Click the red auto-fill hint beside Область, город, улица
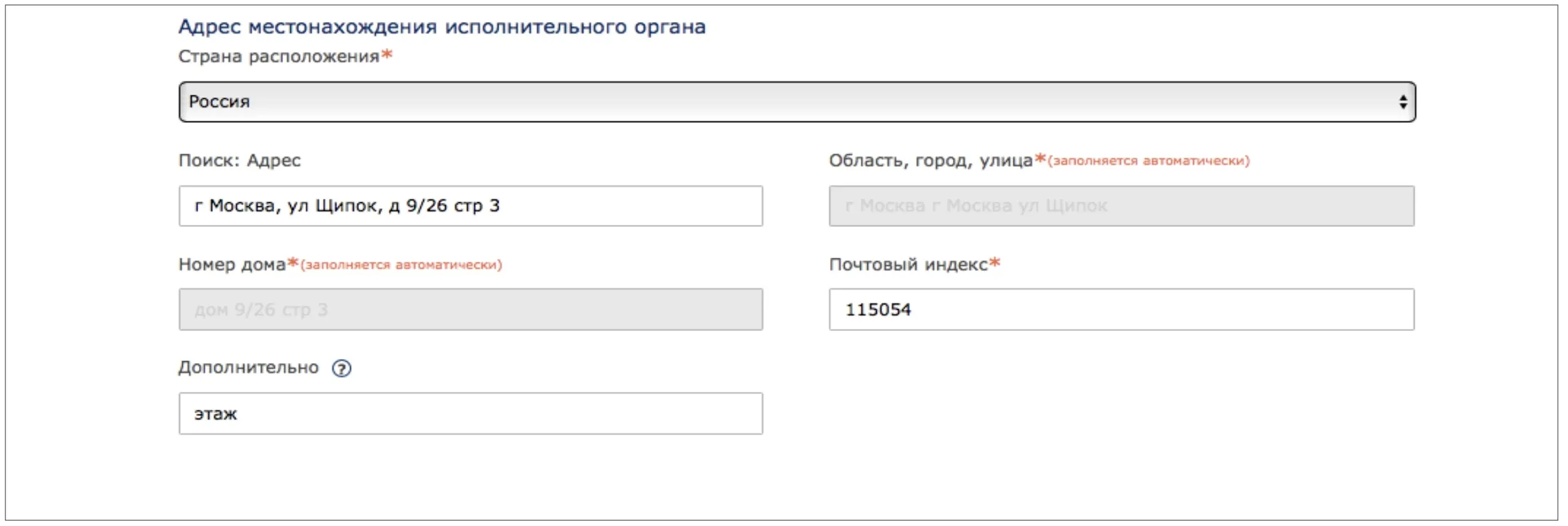Screen dimensions: 1568x526 click(x=1148, y=162)
